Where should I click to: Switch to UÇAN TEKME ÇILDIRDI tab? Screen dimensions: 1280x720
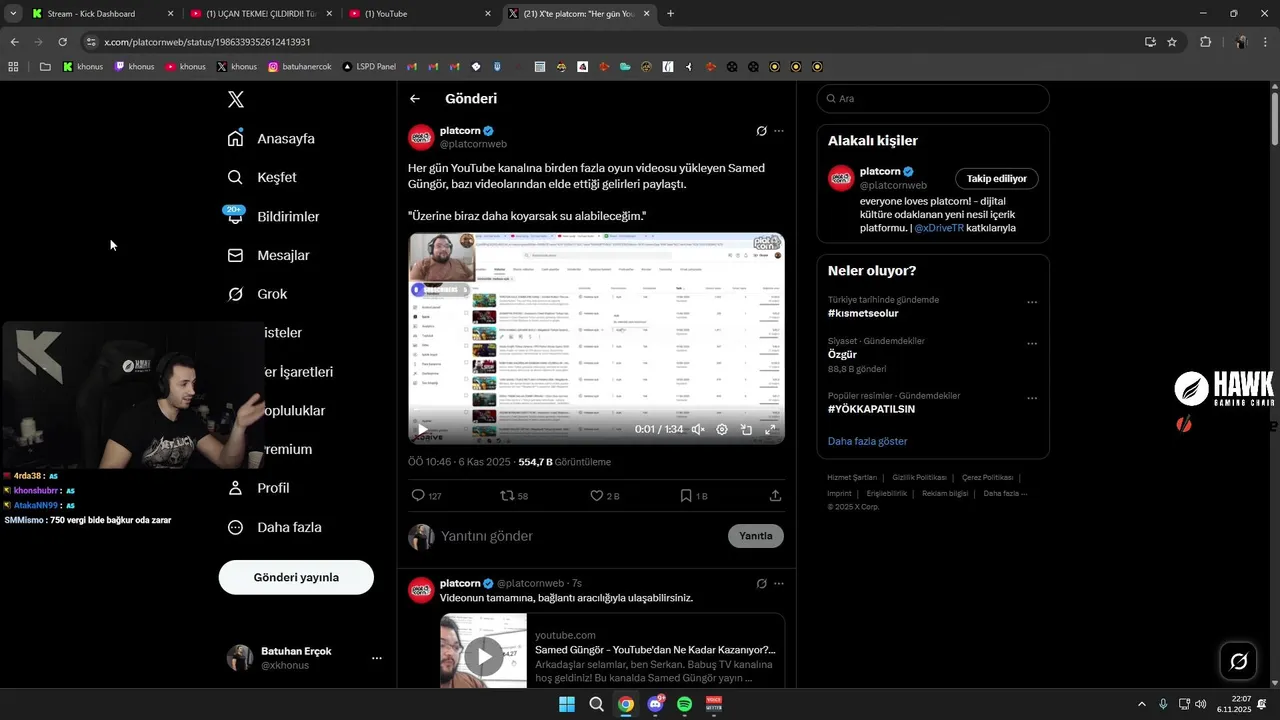(260, 14)
